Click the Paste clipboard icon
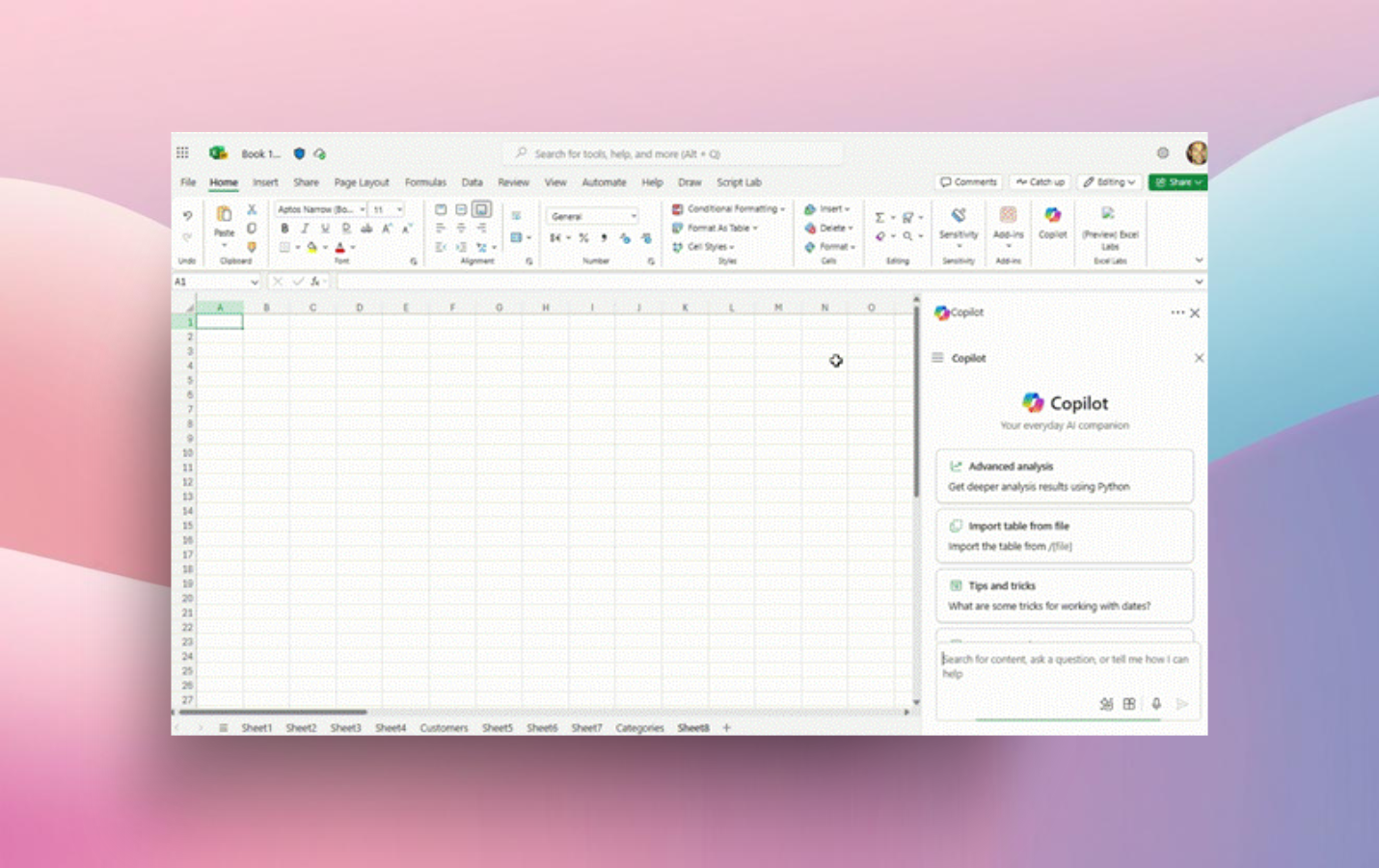Image resolution: width=1379 pixels, height=868 pixels. (224, 214)
